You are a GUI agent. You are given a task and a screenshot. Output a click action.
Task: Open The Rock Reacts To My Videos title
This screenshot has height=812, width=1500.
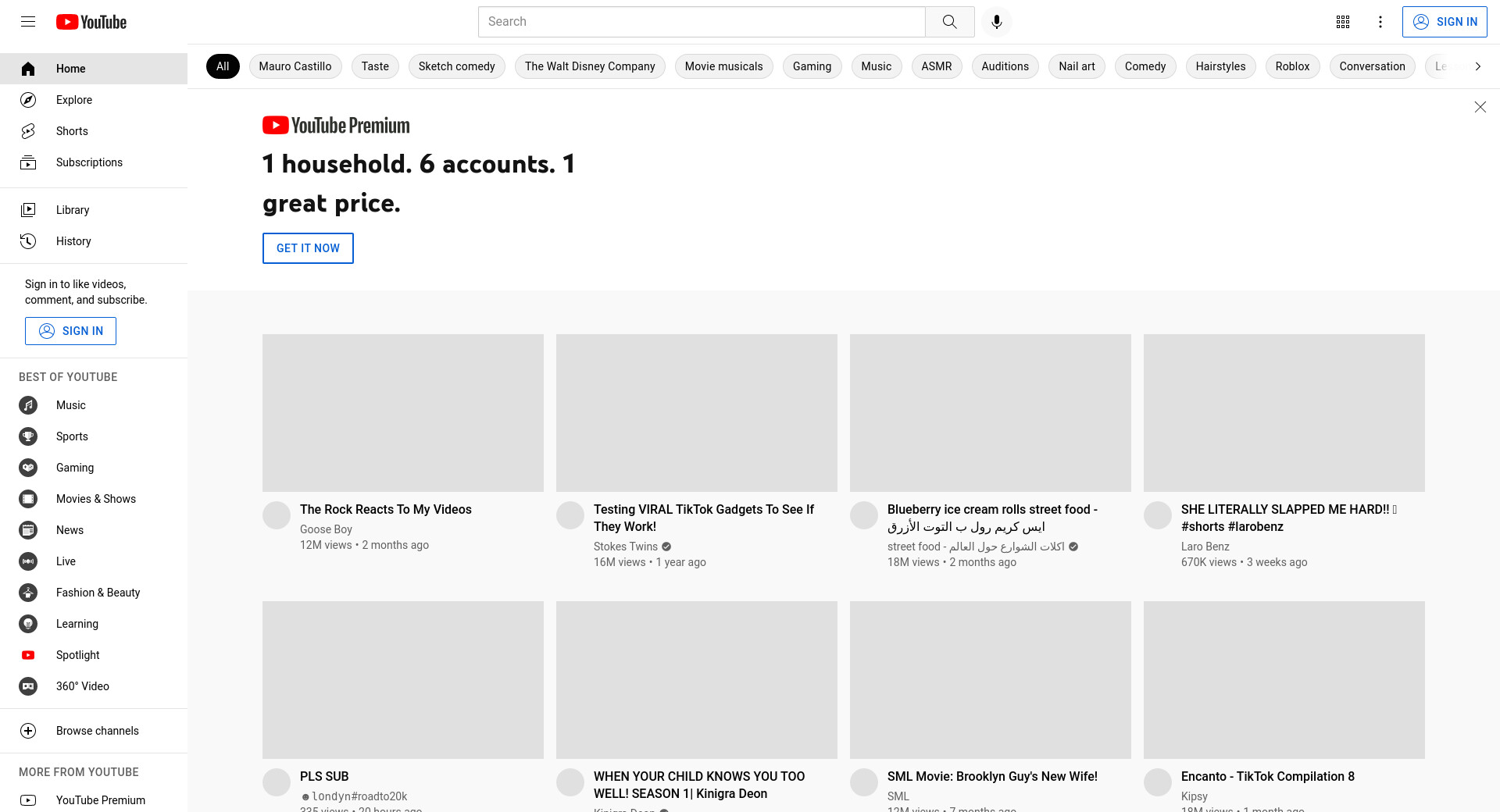[386, 509]
